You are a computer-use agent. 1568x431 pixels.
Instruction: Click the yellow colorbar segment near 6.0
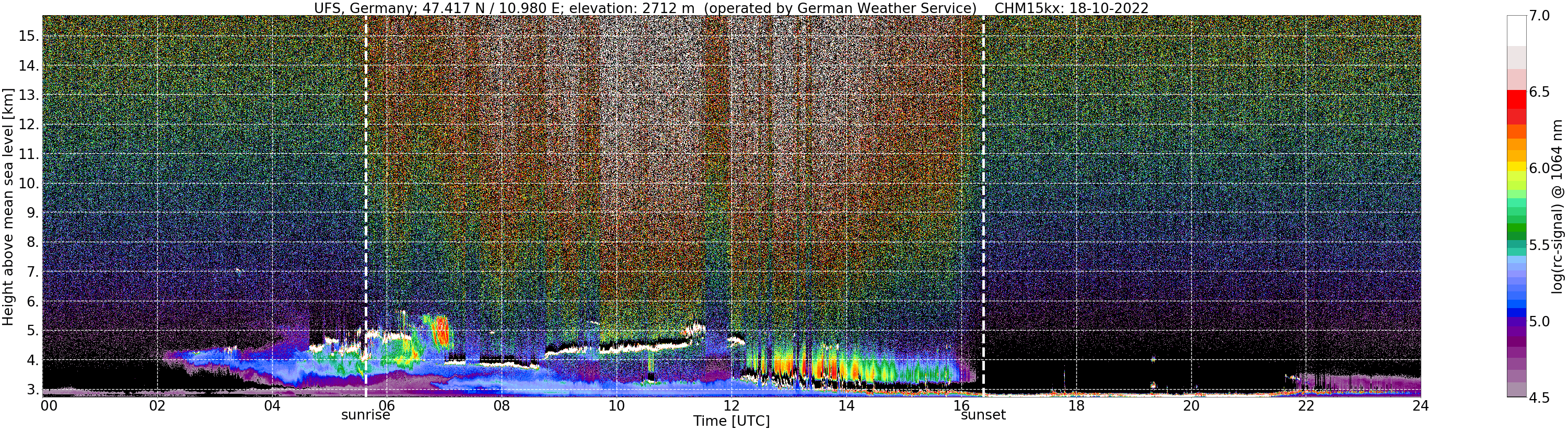click(x=1516, y=166)
